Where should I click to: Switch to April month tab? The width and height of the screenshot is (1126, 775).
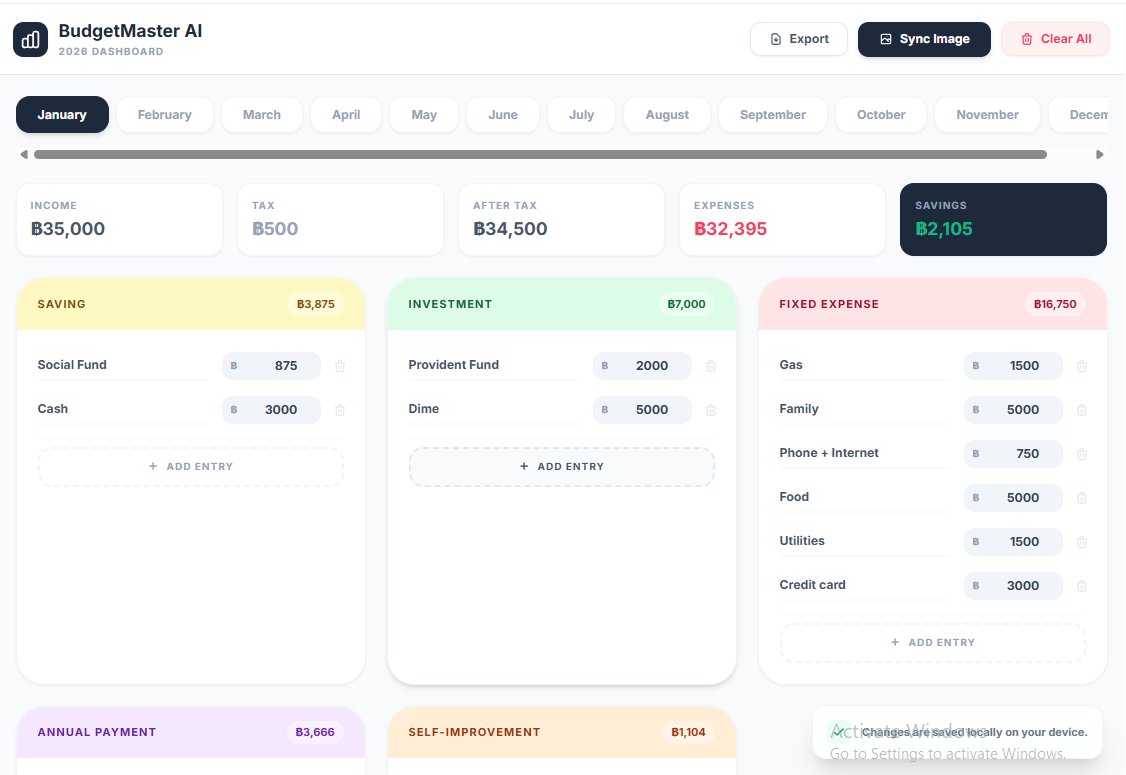pos(346,115)
